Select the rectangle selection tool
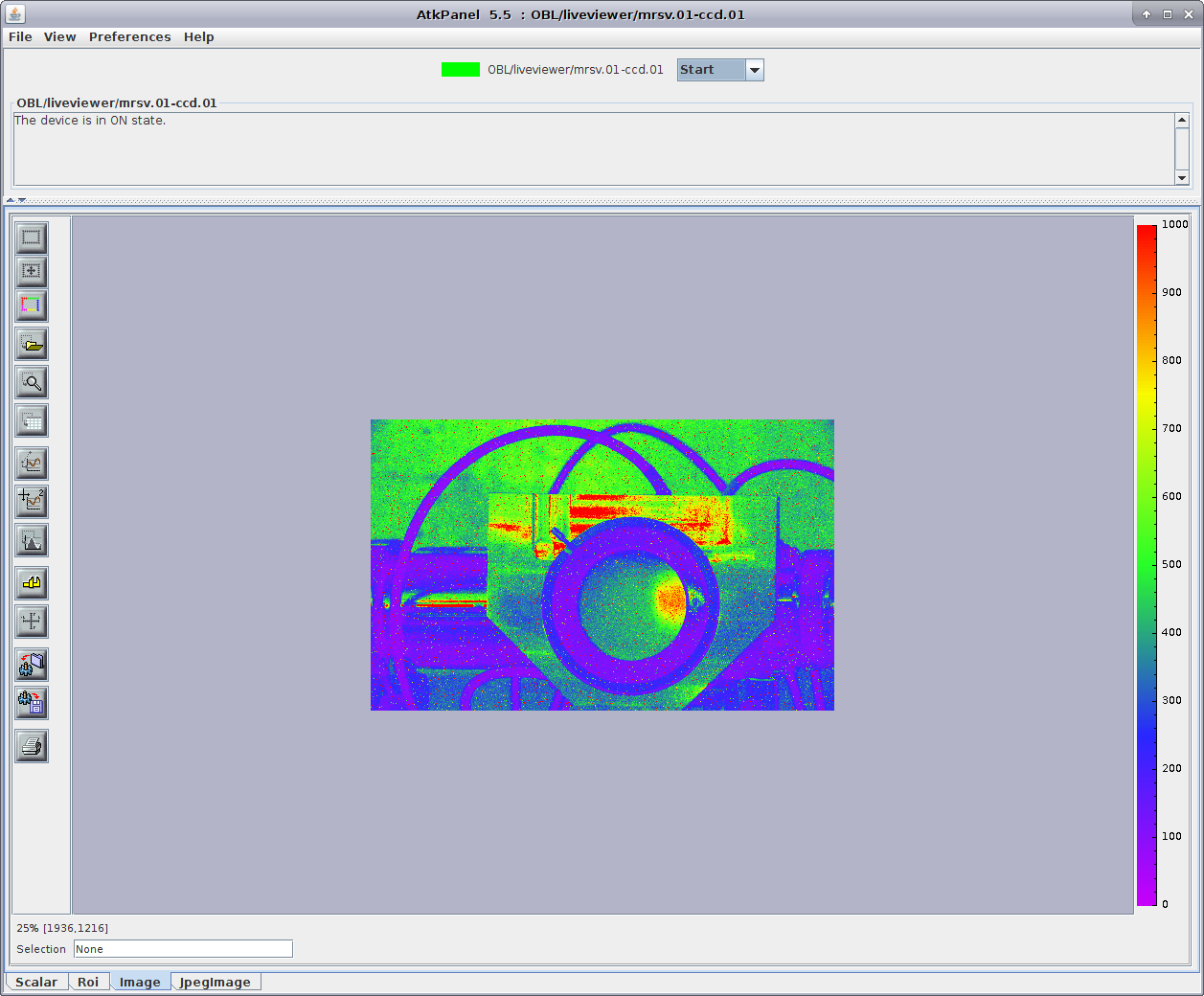 [32, 238]
